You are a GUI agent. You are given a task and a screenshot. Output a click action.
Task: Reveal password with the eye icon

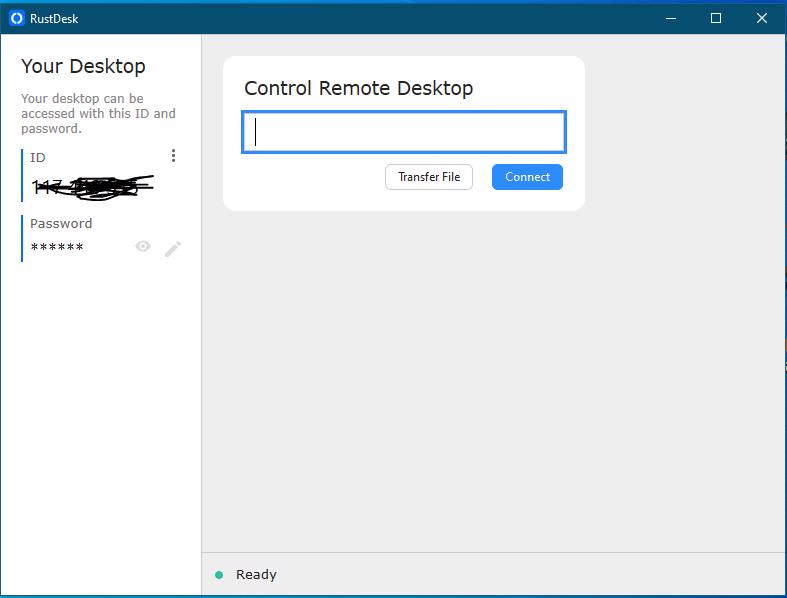coord(143,246)
